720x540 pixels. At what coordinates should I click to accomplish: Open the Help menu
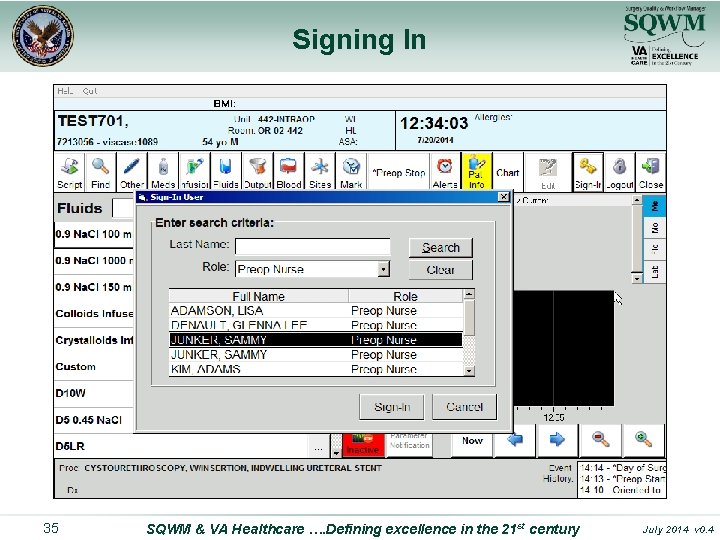(65, 91)
